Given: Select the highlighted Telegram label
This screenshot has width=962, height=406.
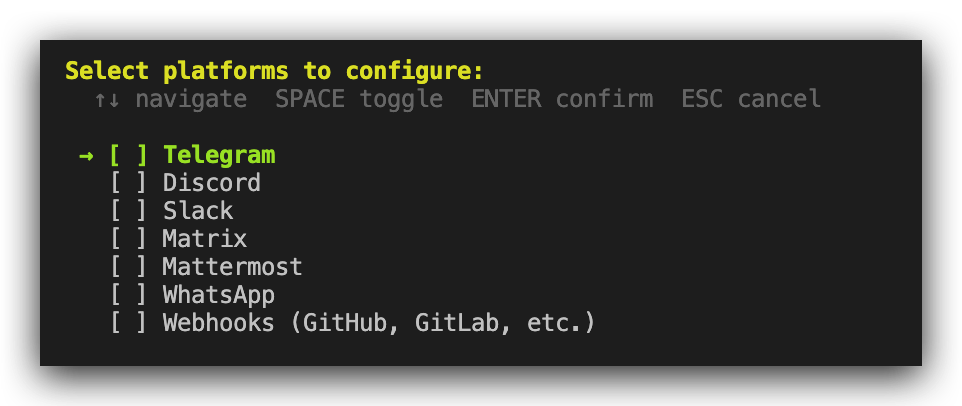Looking at the screenshot, I should point(219,155).
